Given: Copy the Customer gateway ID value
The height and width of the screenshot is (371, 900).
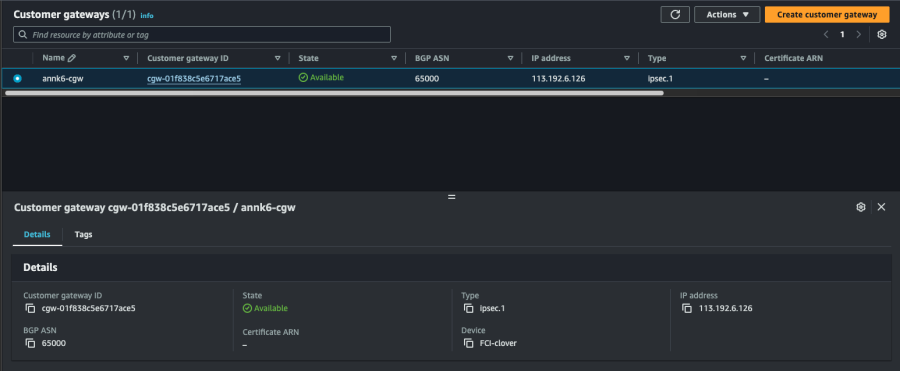Looking at the screenshot, I should [x=30, y=308].
